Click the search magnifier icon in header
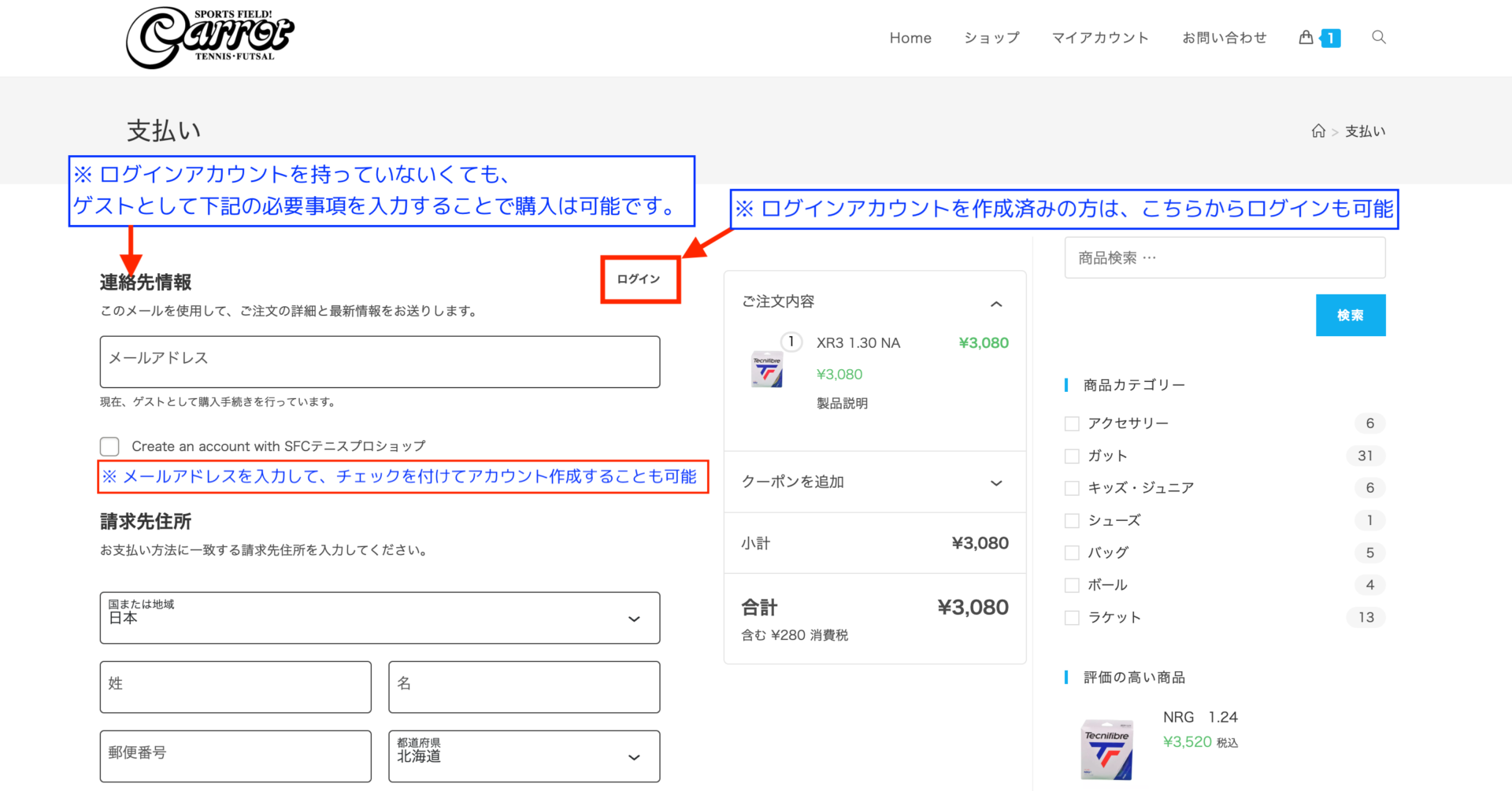Viewport: 1512px width, 791px height. click(1378, 37)
